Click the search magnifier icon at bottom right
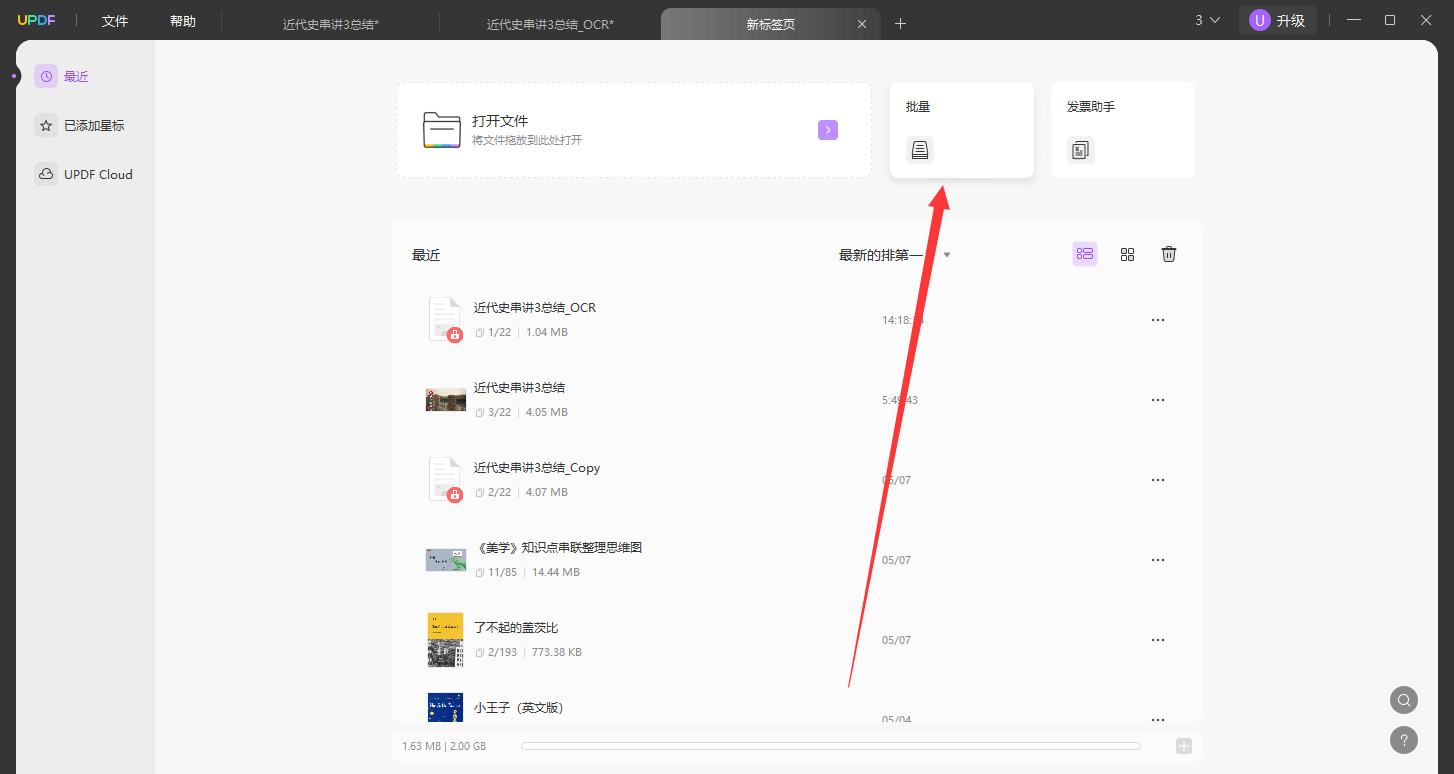1454x774 pixels. coord(1404,700)
